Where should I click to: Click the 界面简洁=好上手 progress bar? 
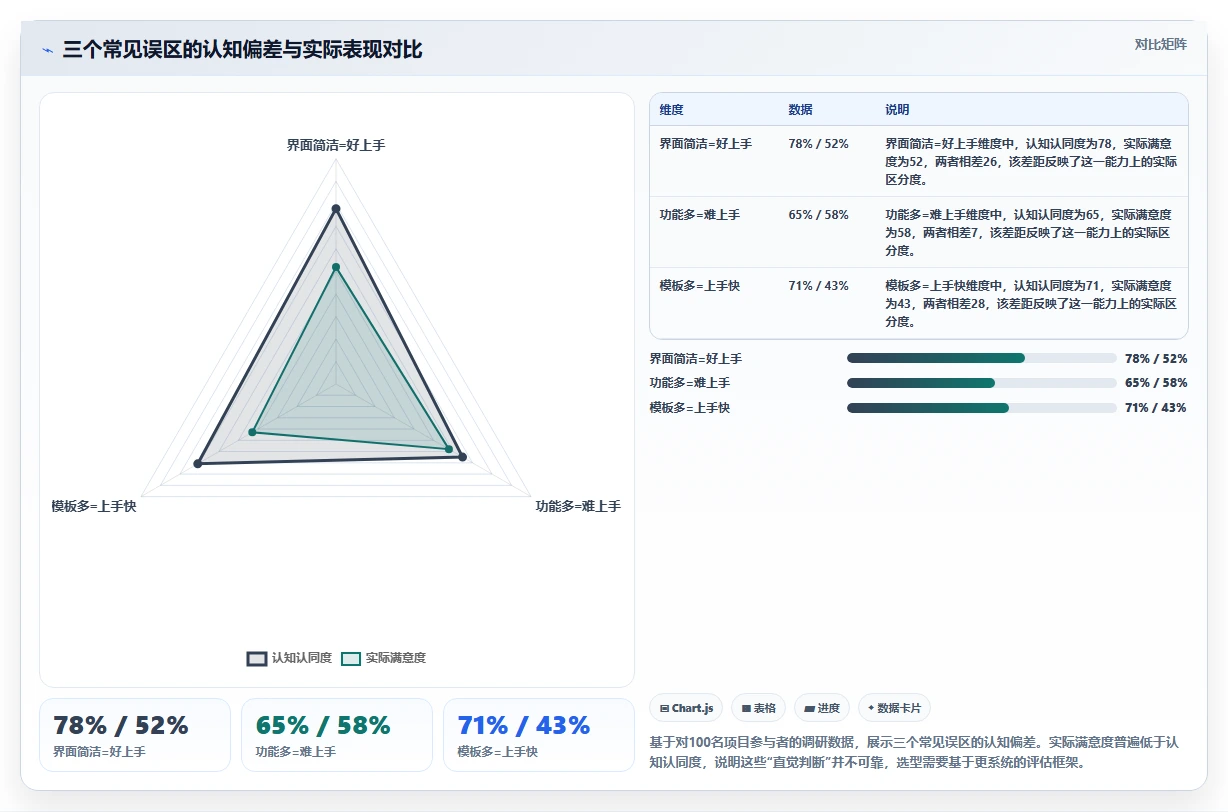click(982, 358)
